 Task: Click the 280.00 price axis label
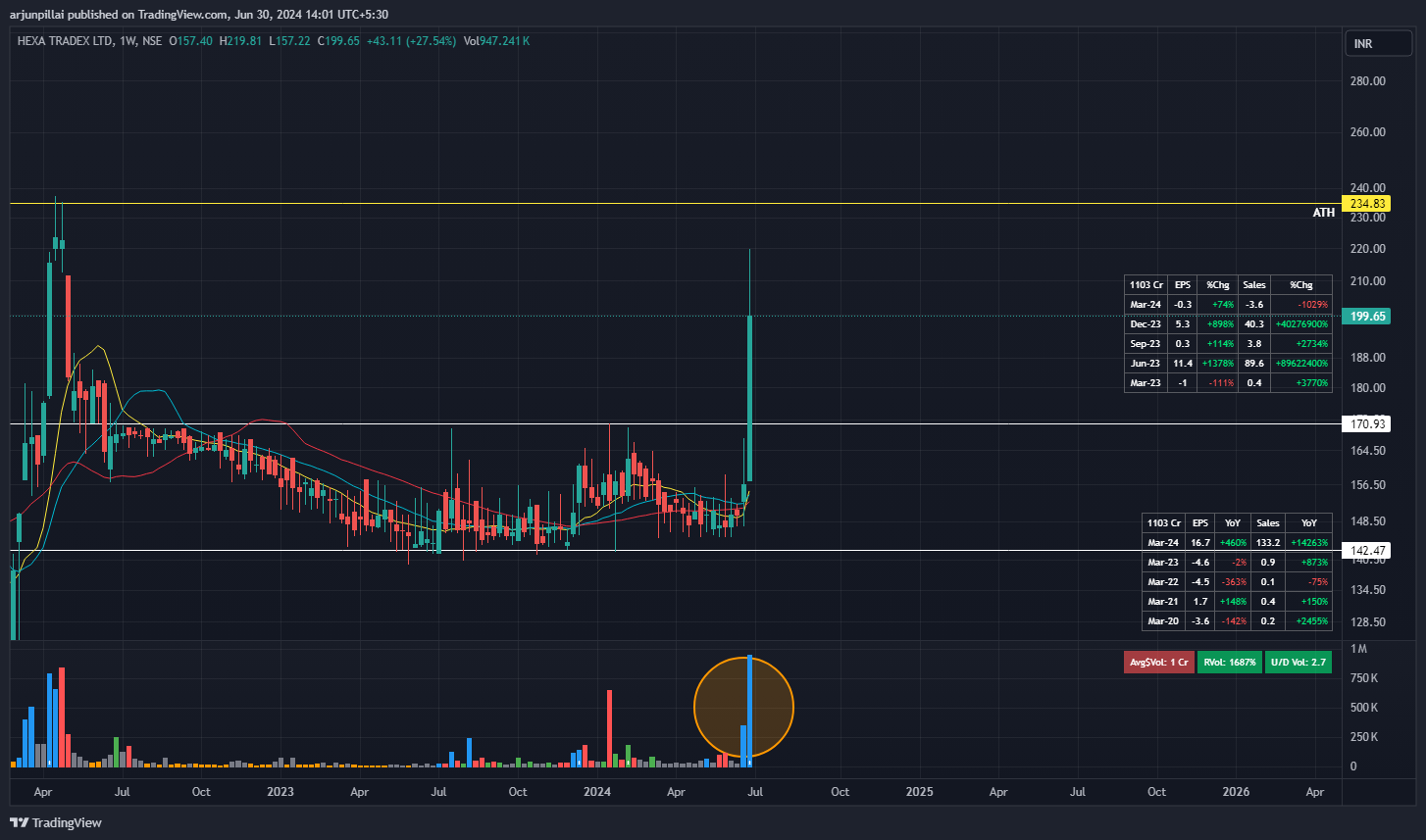(x=1367, y=81)
